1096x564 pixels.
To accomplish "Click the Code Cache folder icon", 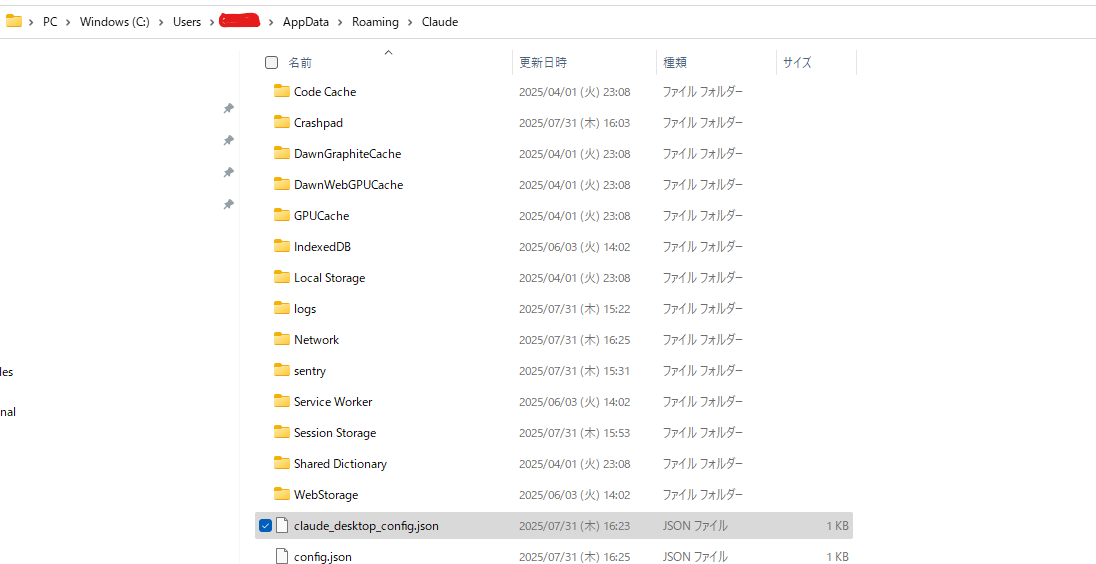I will pyautogui.click(x=282, y=91).
